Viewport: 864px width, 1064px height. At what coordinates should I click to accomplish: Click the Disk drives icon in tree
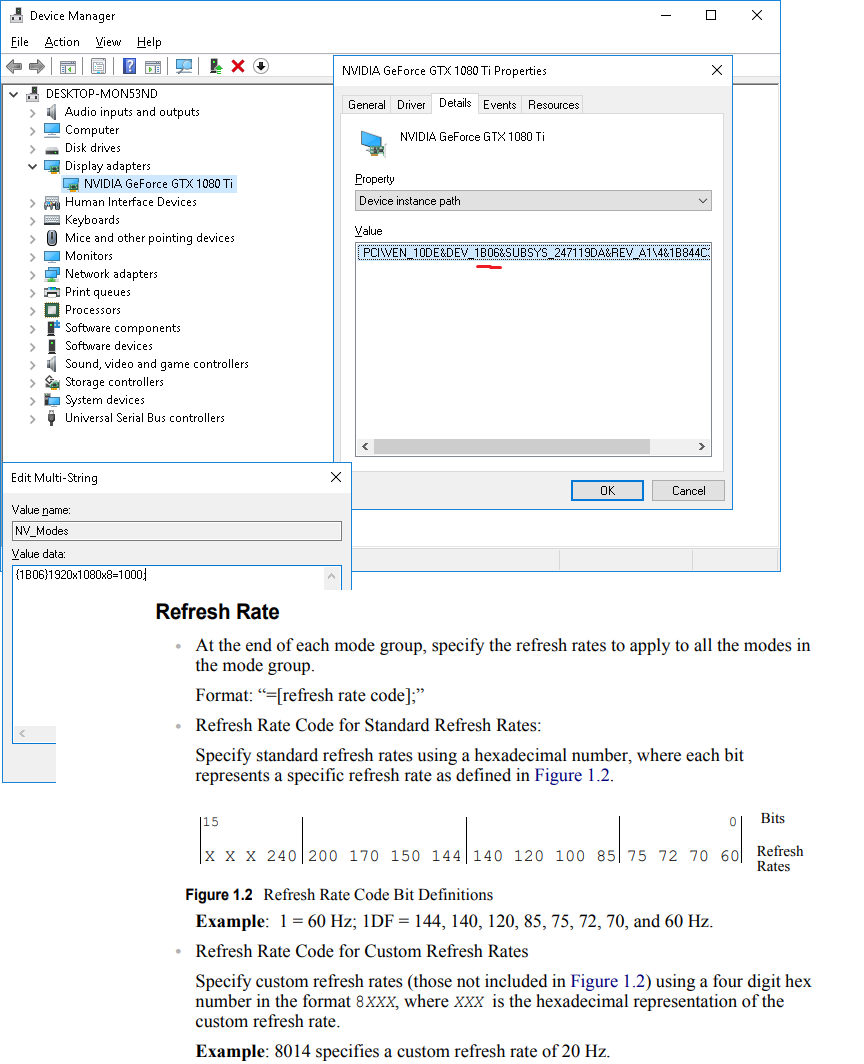click(x=52, y=149)
